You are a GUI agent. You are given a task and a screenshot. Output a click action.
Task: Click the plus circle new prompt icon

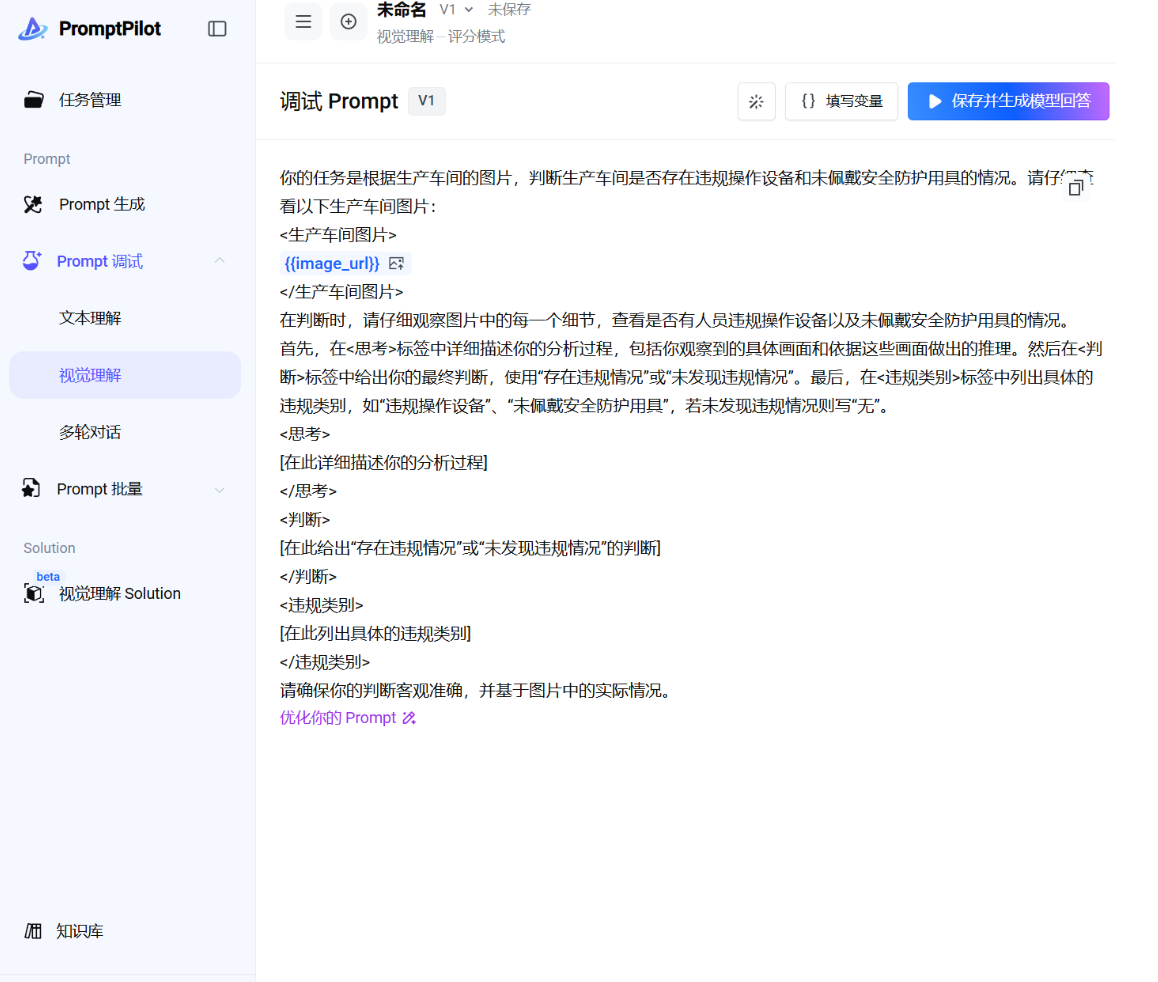pos(348,21)
